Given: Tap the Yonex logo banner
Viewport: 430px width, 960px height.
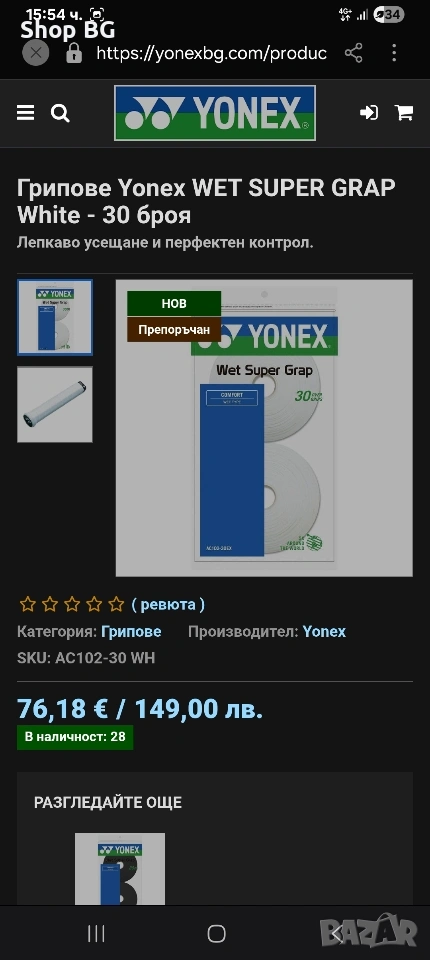Looking at the screenshot, I should (x=215, y=113).
